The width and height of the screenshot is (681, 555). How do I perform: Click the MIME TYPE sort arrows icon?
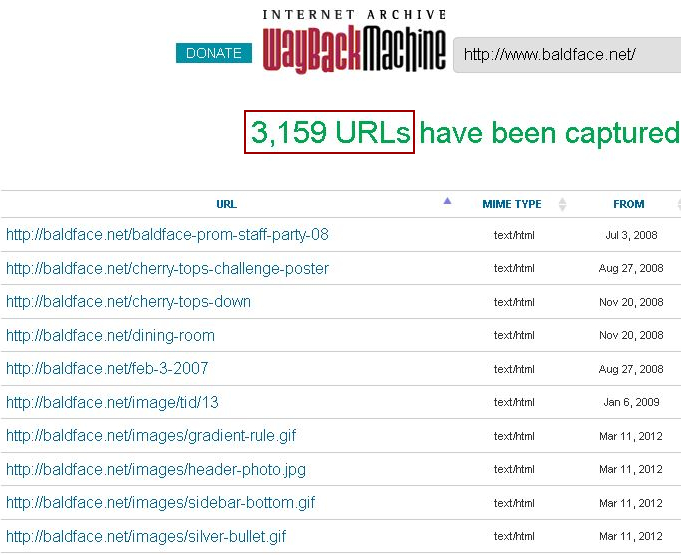click(x=562, y=204)
